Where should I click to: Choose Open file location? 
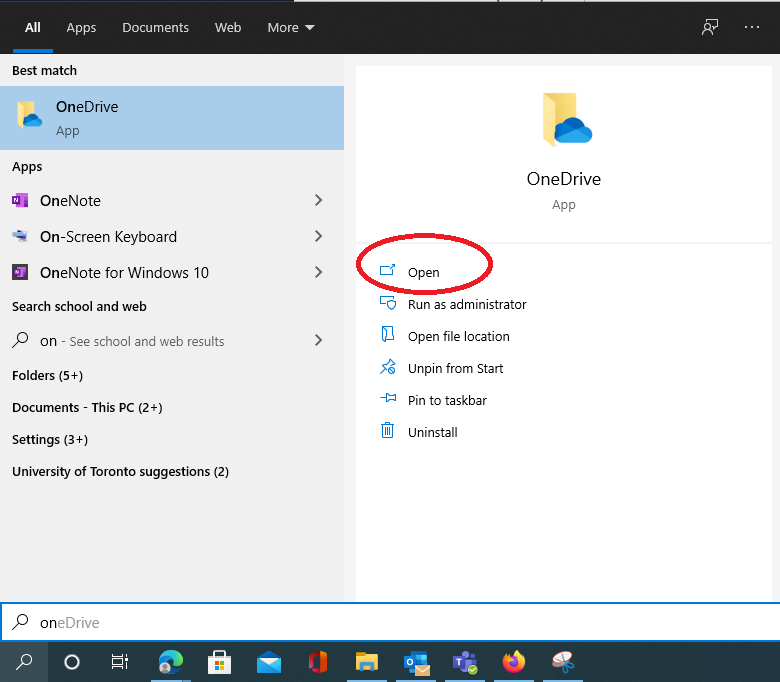[x=458, y=336]
